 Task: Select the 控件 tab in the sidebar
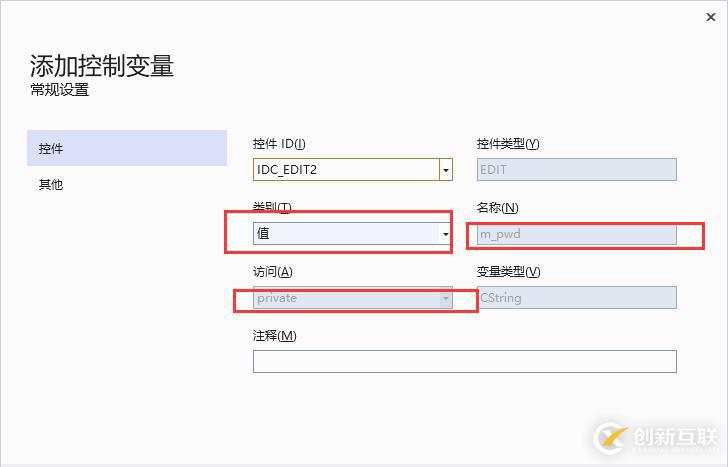[x=127, y=148]
